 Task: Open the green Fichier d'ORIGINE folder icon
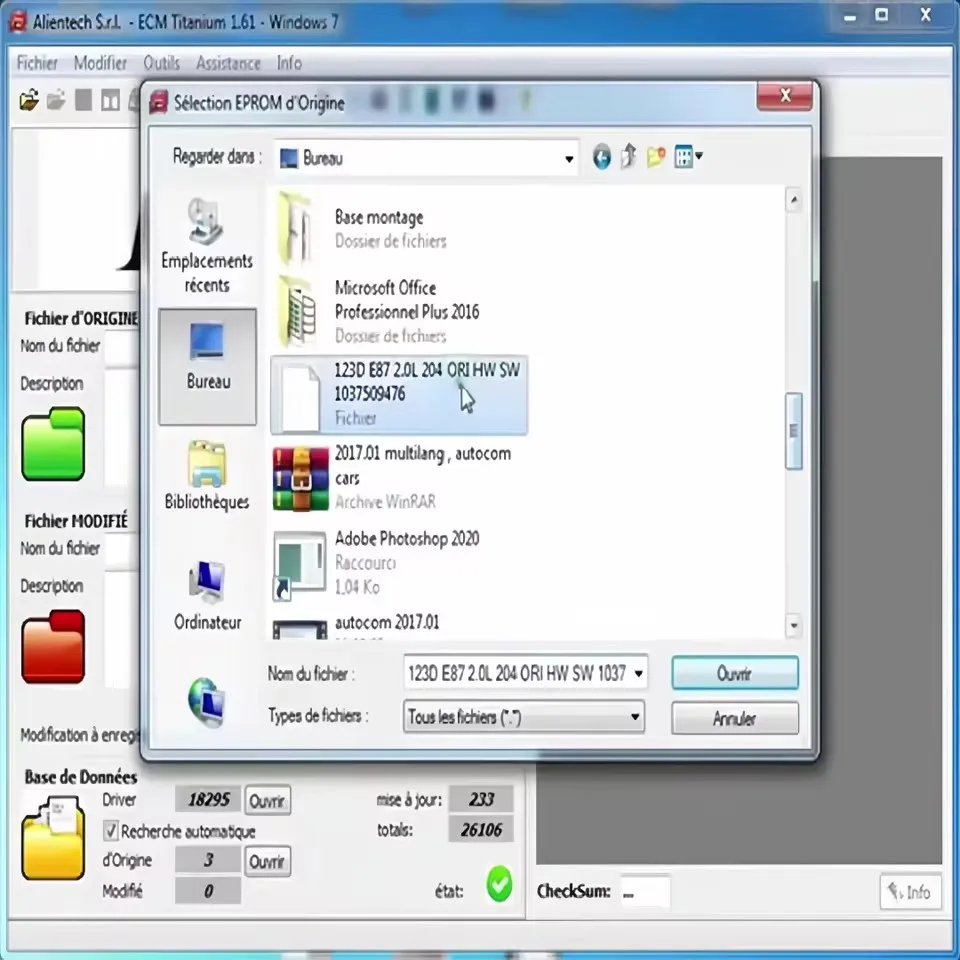click(52, 444)
